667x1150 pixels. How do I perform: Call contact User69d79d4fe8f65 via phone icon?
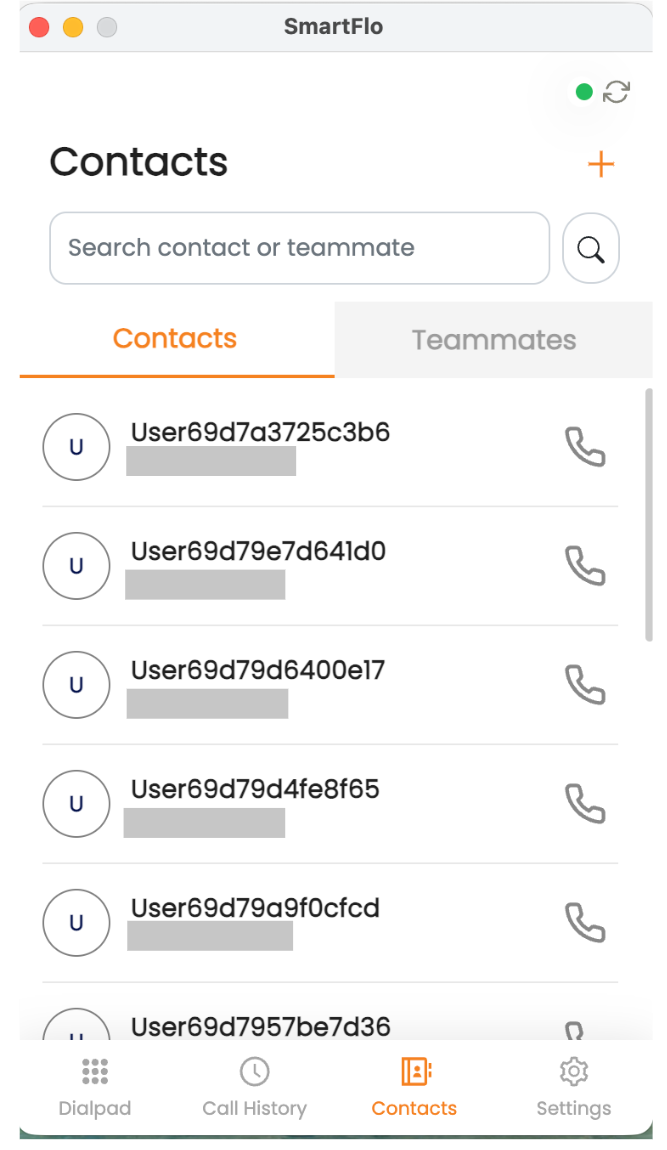coord(585,804)
